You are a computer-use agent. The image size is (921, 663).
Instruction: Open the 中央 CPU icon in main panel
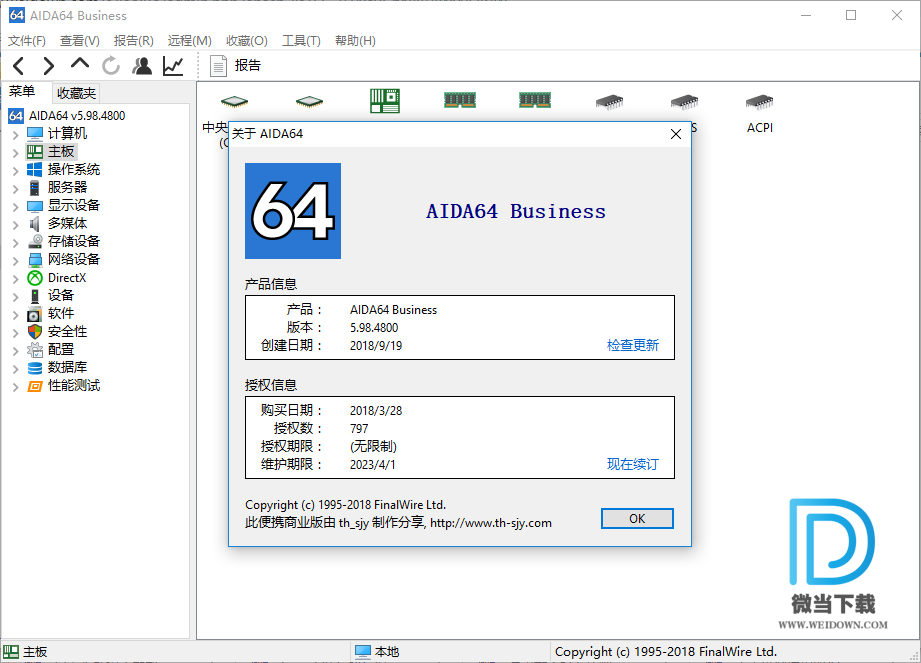tap(234, 102)
